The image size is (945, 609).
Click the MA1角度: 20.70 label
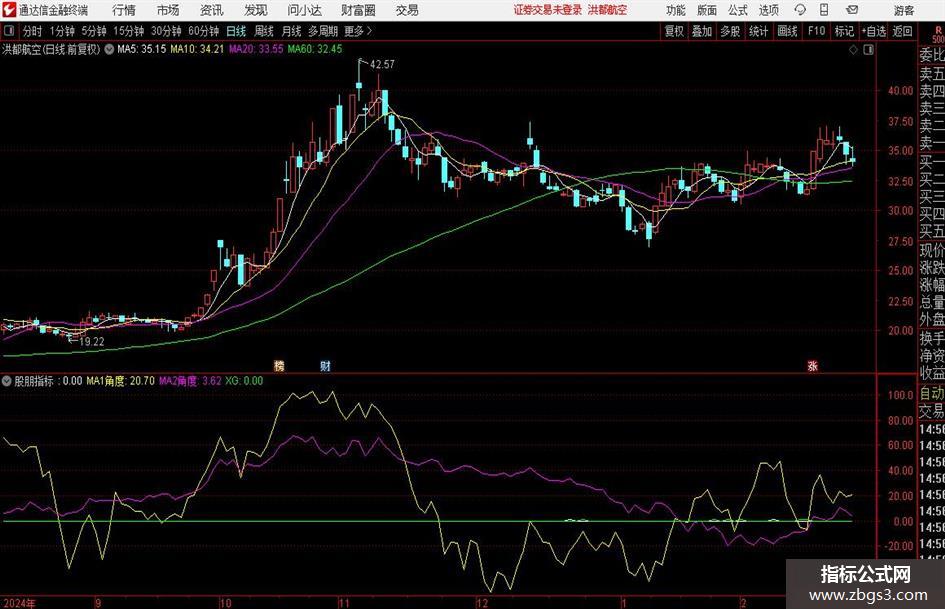pos(121,380)
